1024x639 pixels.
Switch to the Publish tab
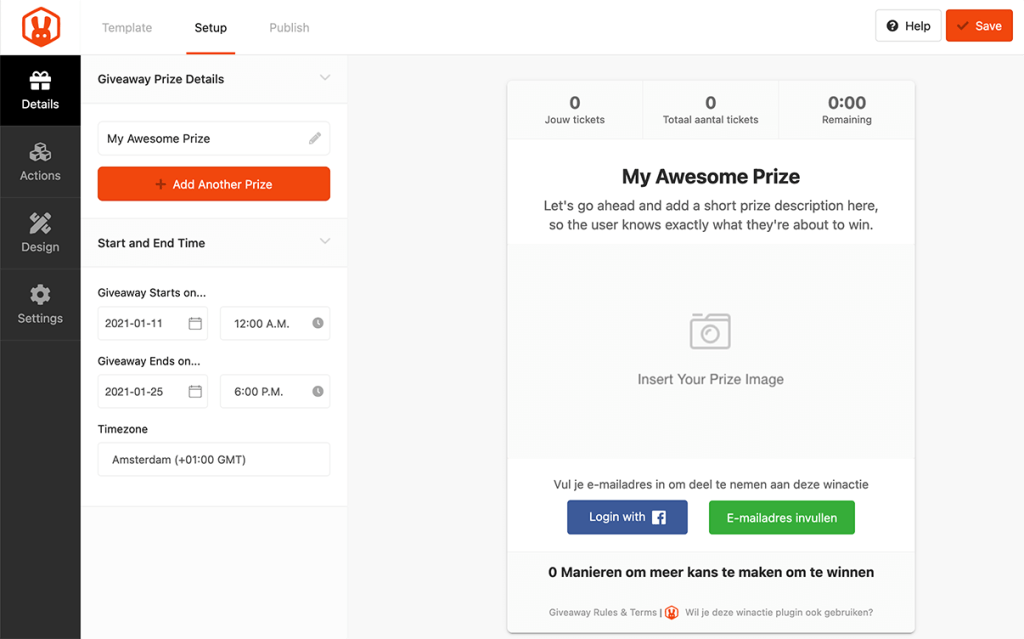tap(289, 28)
